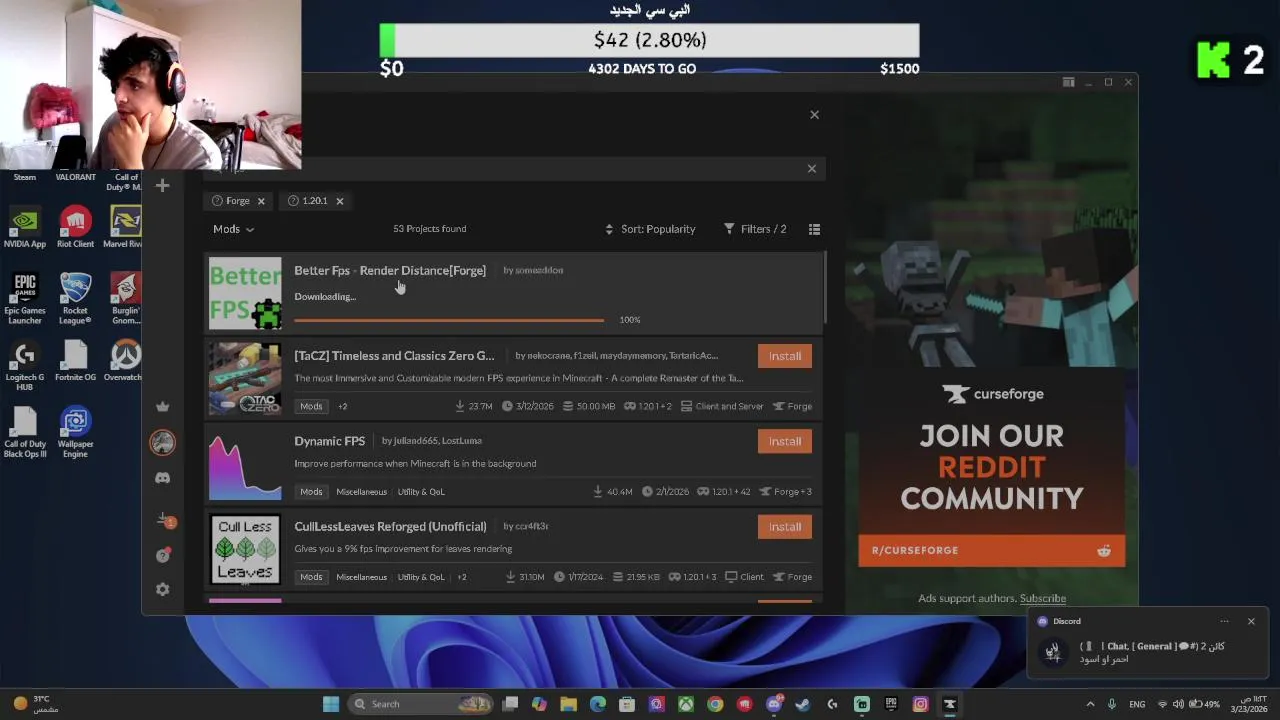Clear the search field with the X
The width and height of the screenshot is (1280, 720).
tap(811, 168)
